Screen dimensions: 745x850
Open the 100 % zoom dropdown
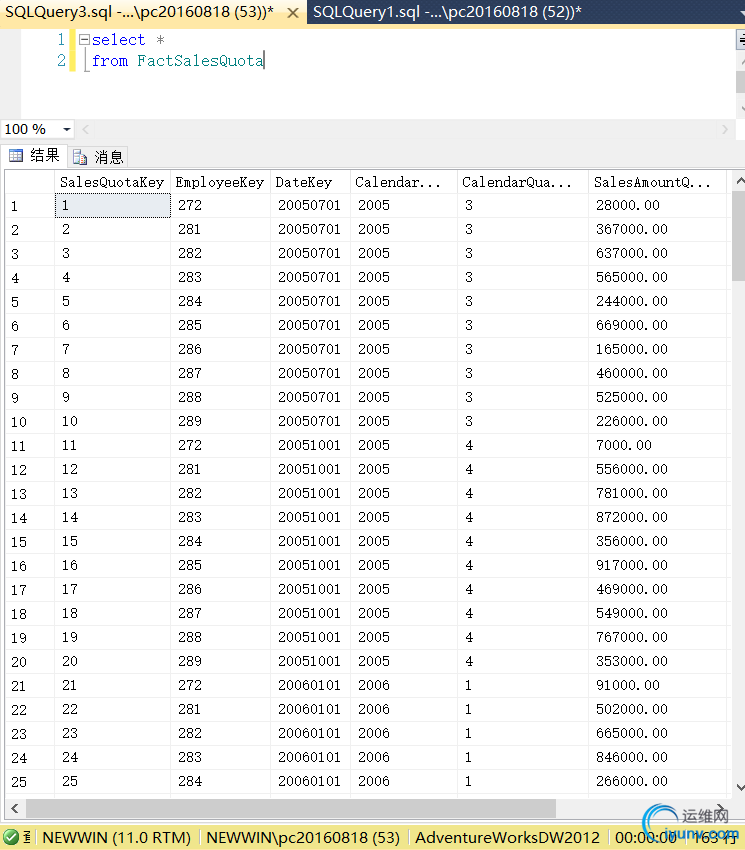point(67,130)
